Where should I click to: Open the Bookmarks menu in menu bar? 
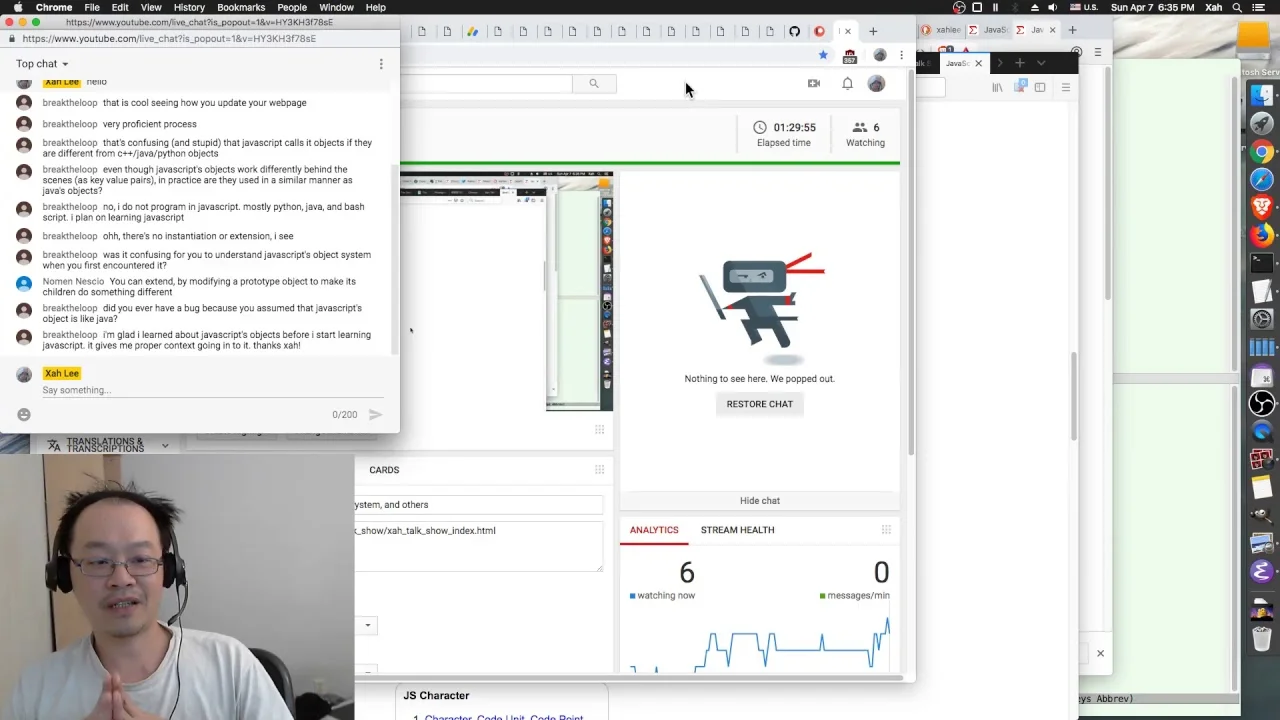(x=241, y=7)
